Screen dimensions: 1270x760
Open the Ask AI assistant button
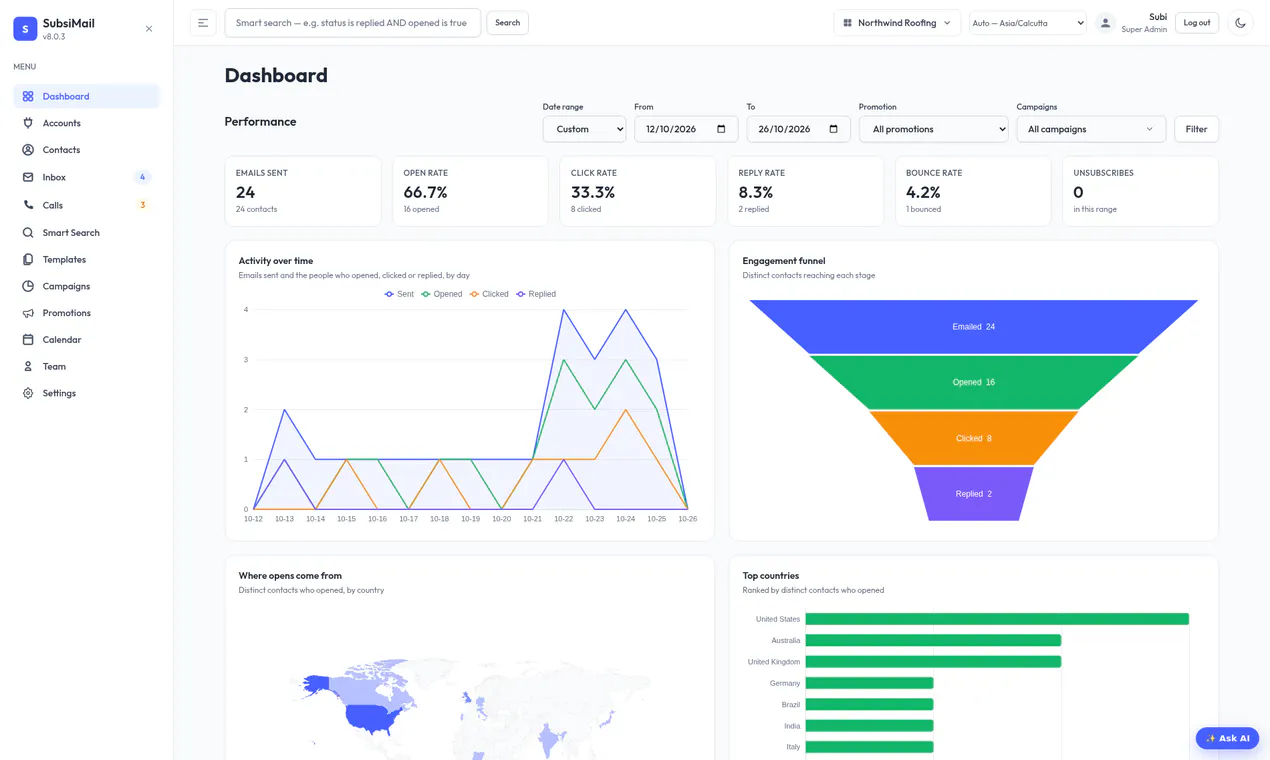1227,738
